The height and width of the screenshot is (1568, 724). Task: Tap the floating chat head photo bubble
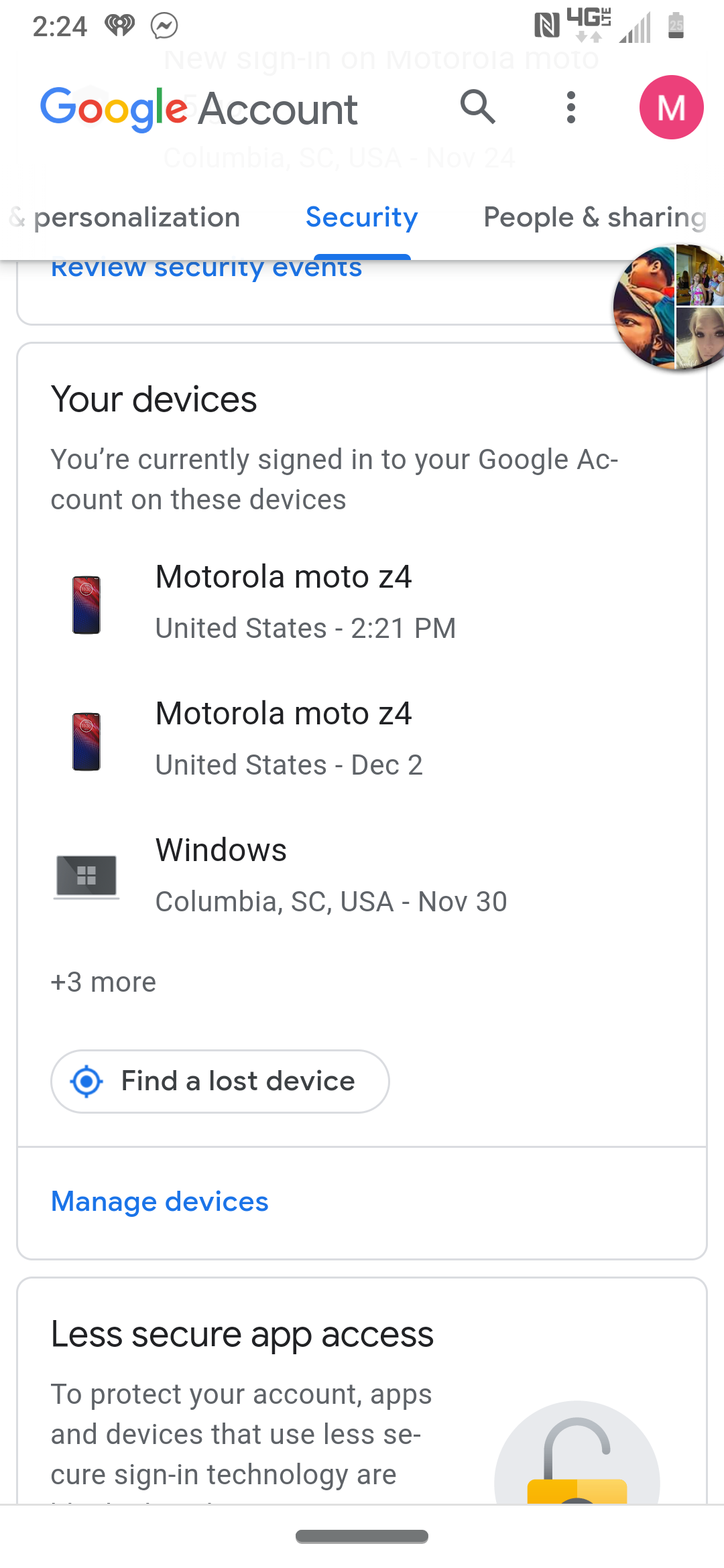(x=669, y=307)
